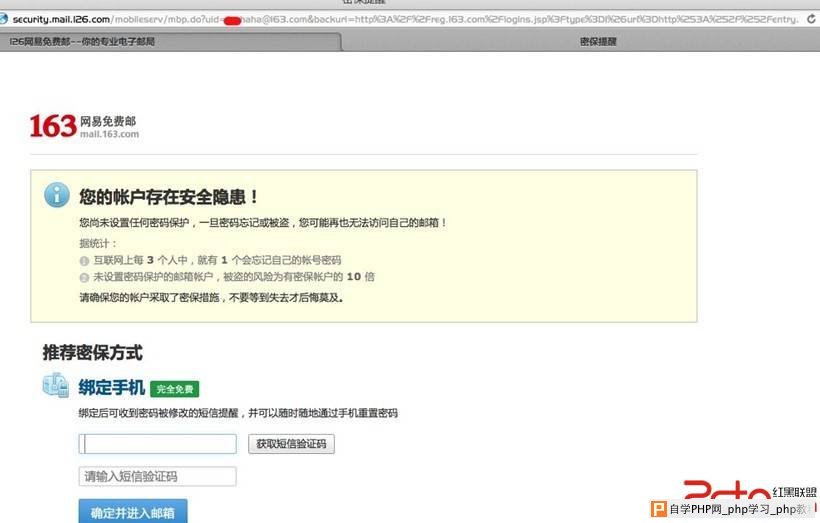Click the line about 3 个人中 forgetting passwords

tap(217, 260)
